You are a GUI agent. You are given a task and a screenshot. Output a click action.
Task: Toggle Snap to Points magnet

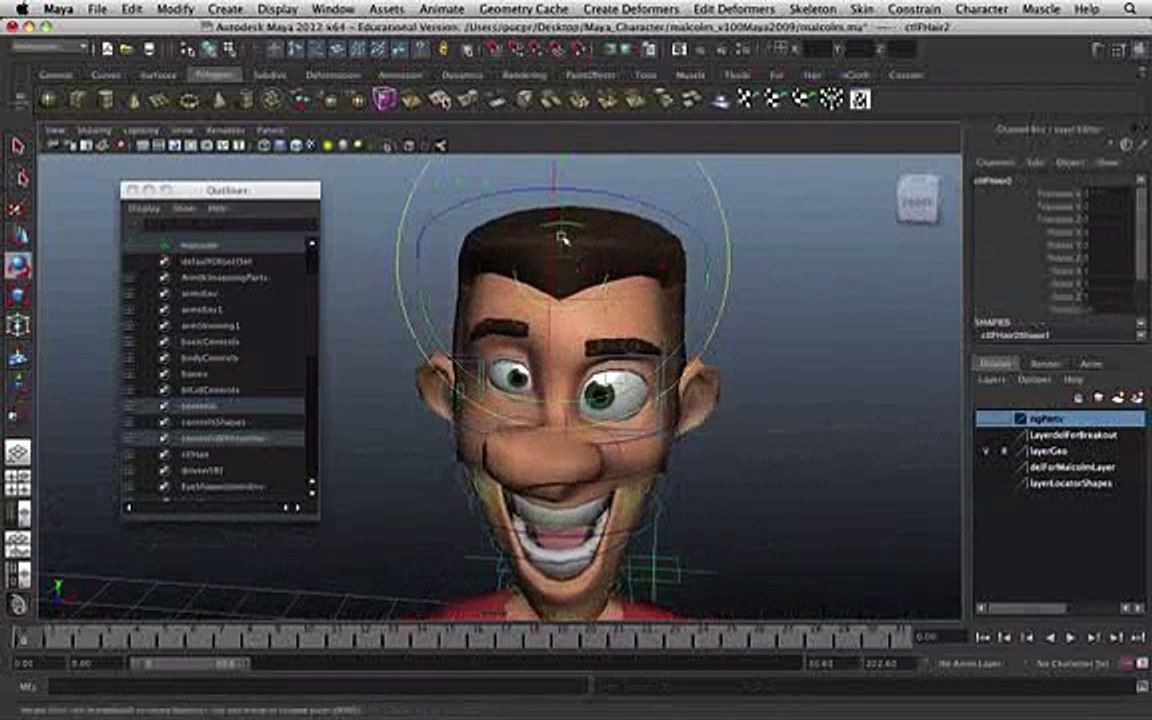[536, 49]
